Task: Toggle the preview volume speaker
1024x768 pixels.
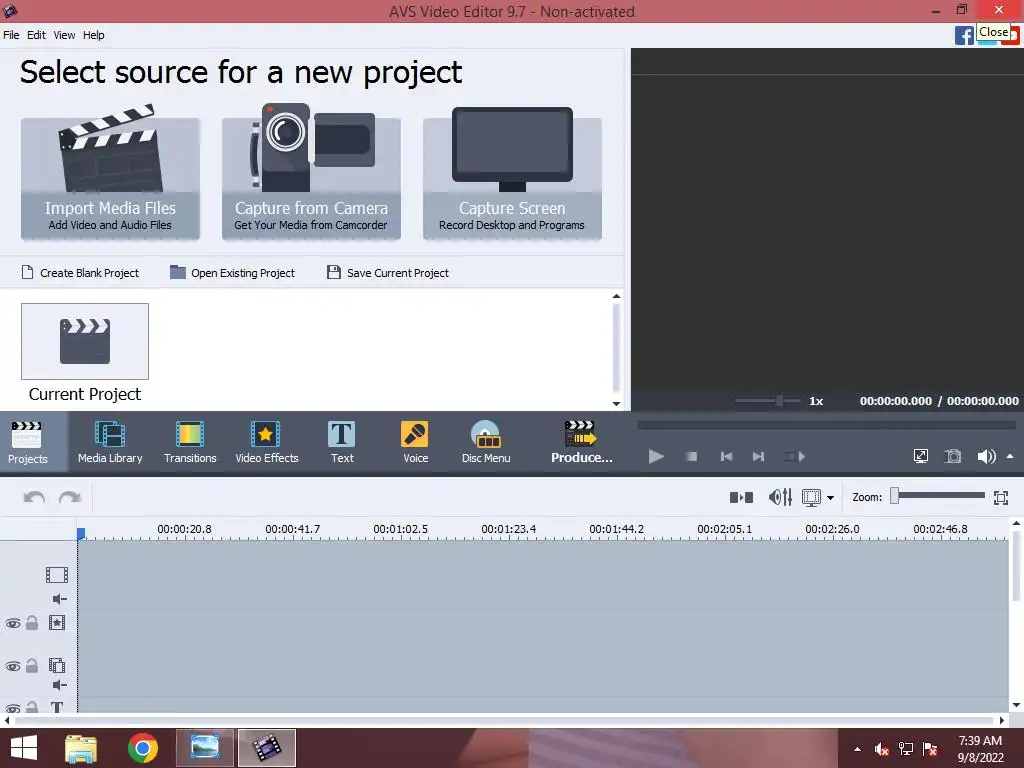Action: pos(986,456)
